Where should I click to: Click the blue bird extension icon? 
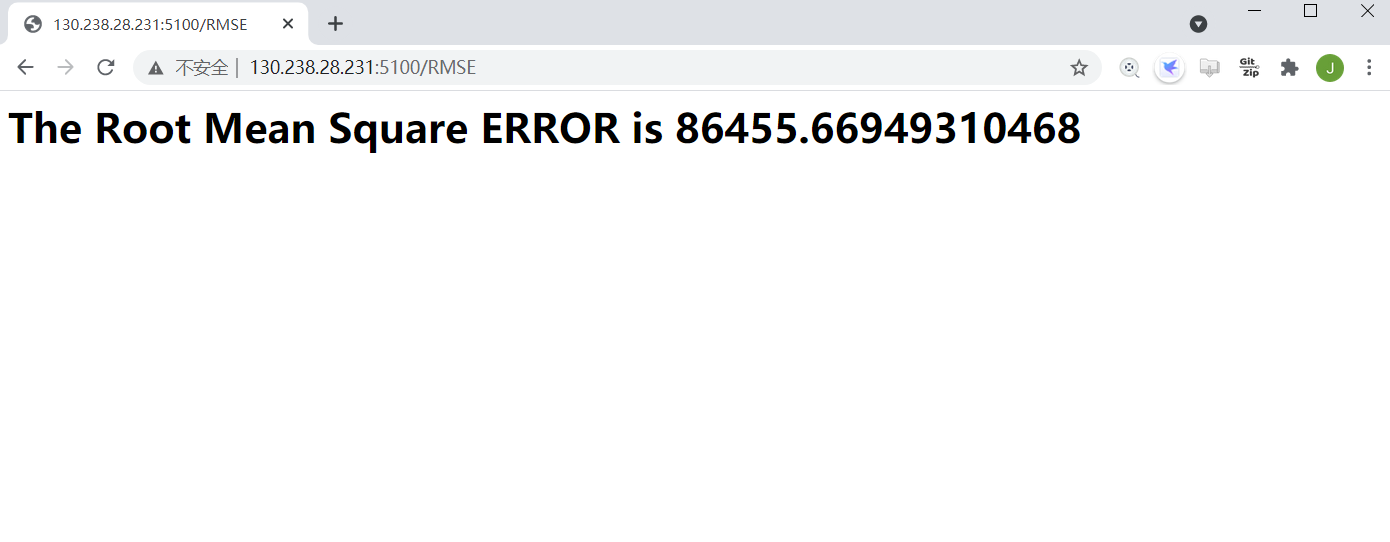[1169, 68]
